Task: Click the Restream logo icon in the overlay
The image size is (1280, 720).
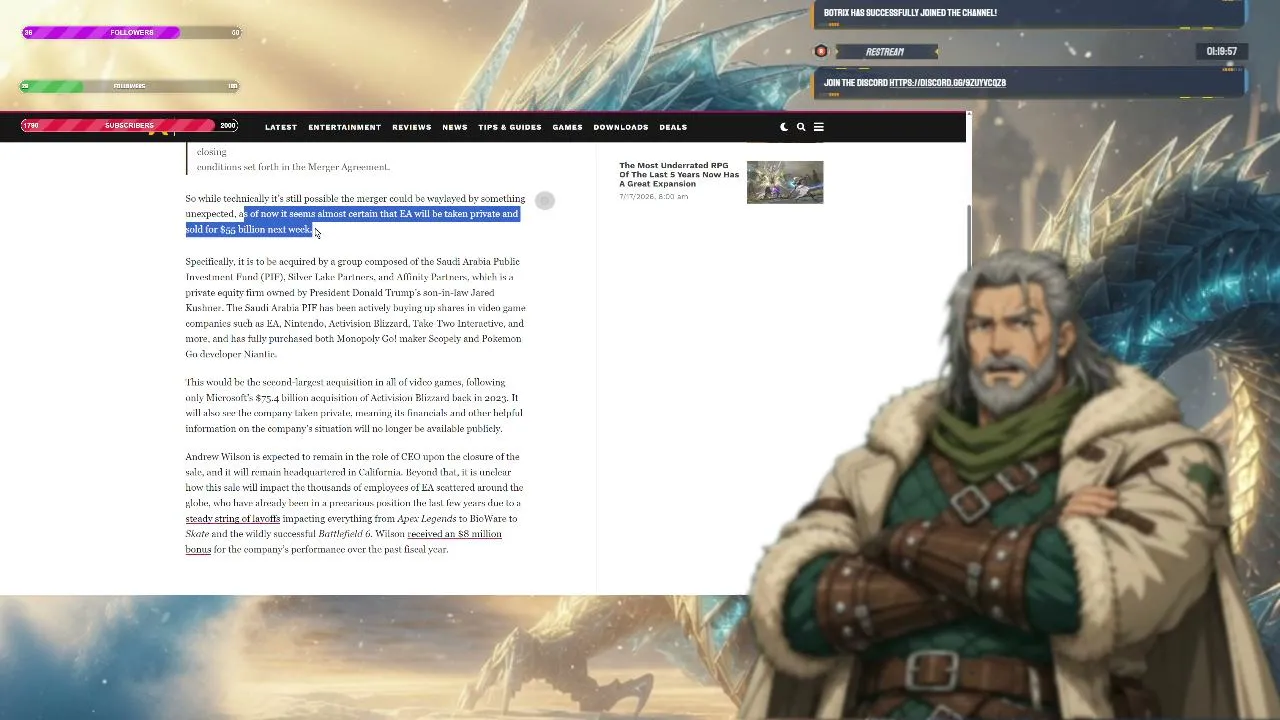Action: coord(821,52)
